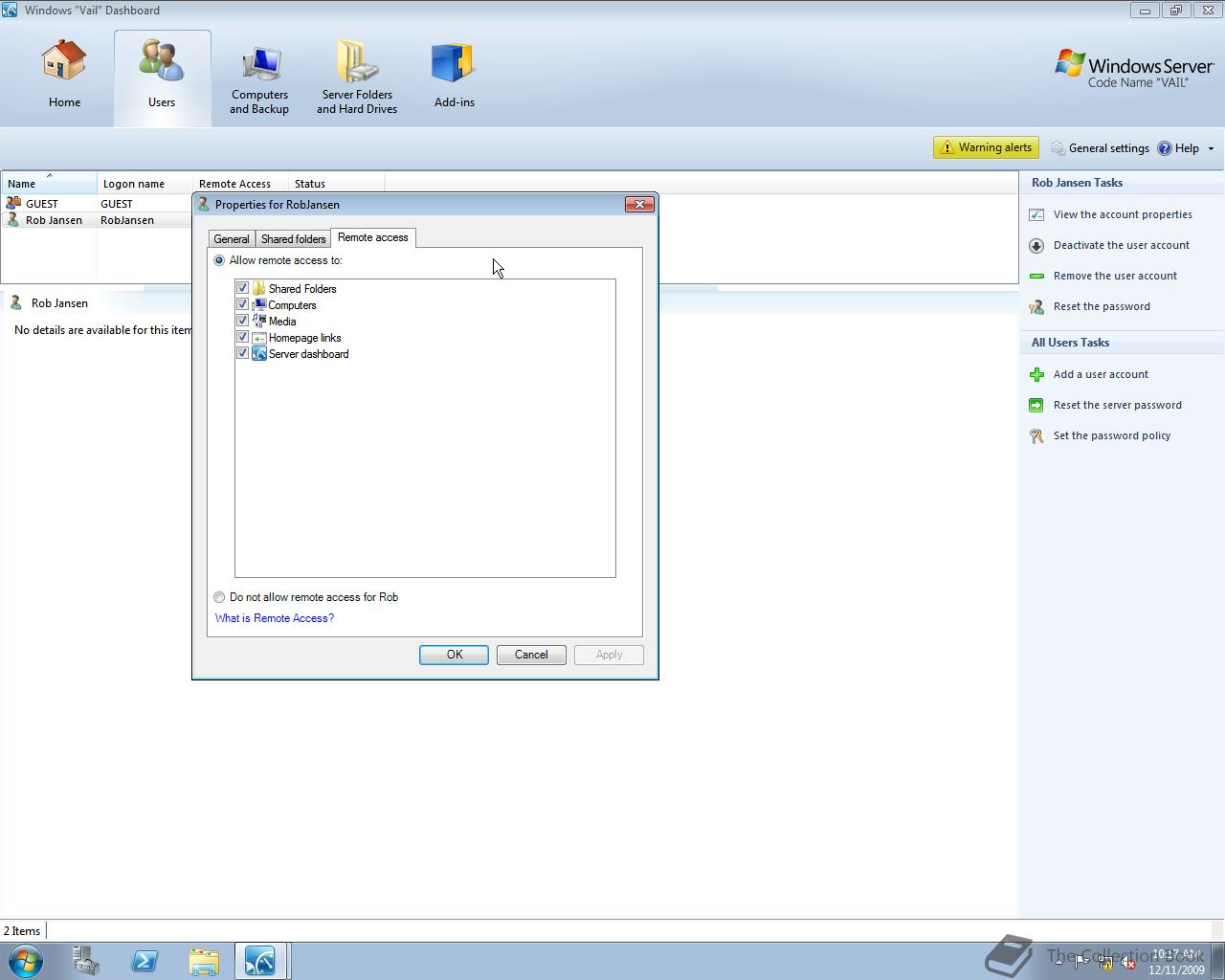The image size is (1225, 980).
Task: Click Reset the password icon
Action: [1036, 307]
